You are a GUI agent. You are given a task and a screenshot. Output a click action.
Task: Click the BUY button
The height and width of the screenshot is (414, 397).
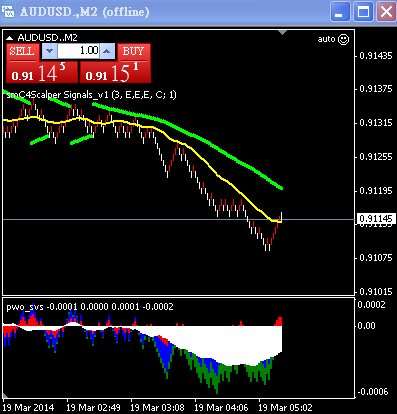point(133,52)
